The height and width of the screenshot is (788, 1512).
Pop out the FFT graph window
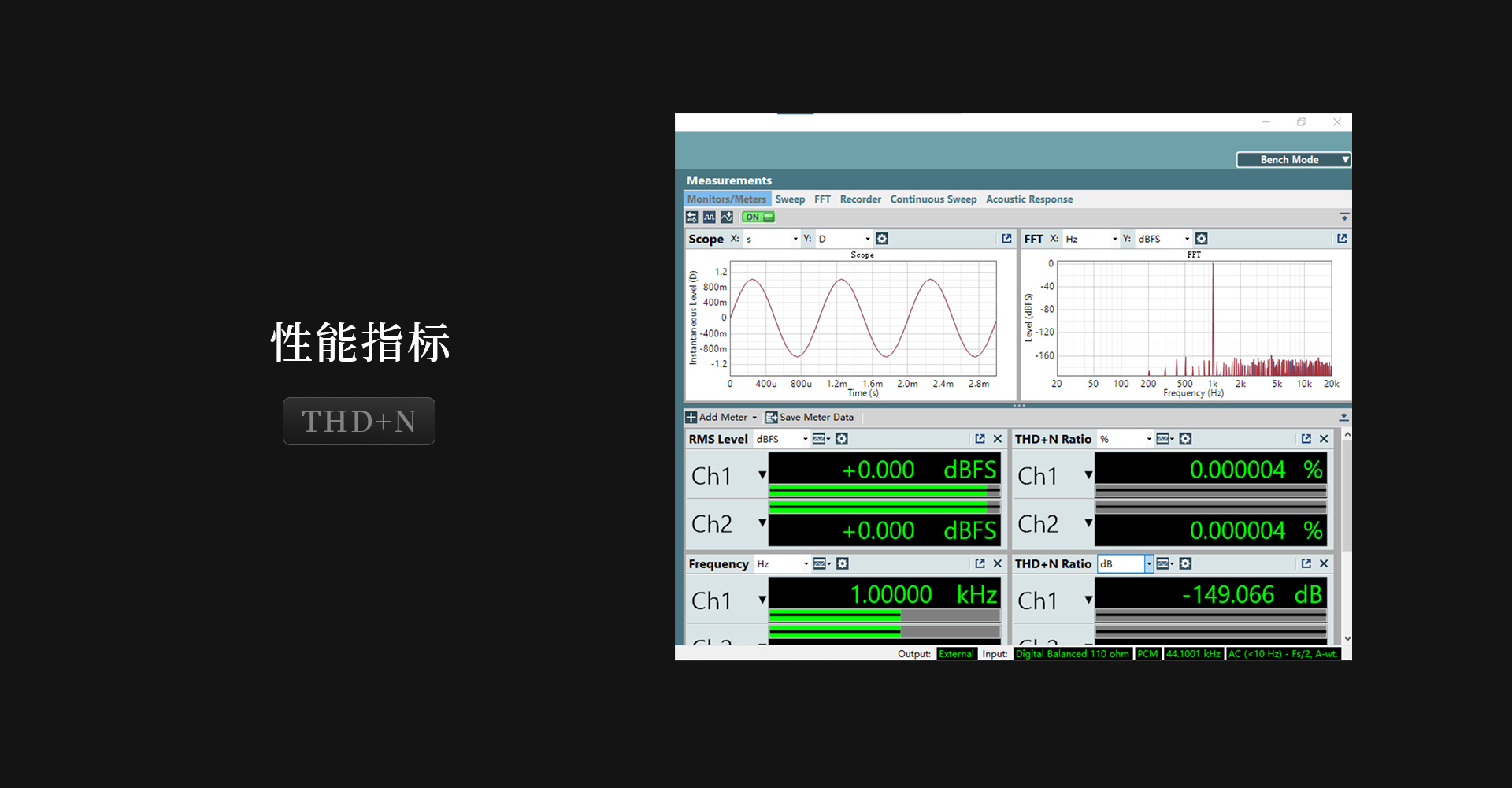click(x=1342, y=239)
